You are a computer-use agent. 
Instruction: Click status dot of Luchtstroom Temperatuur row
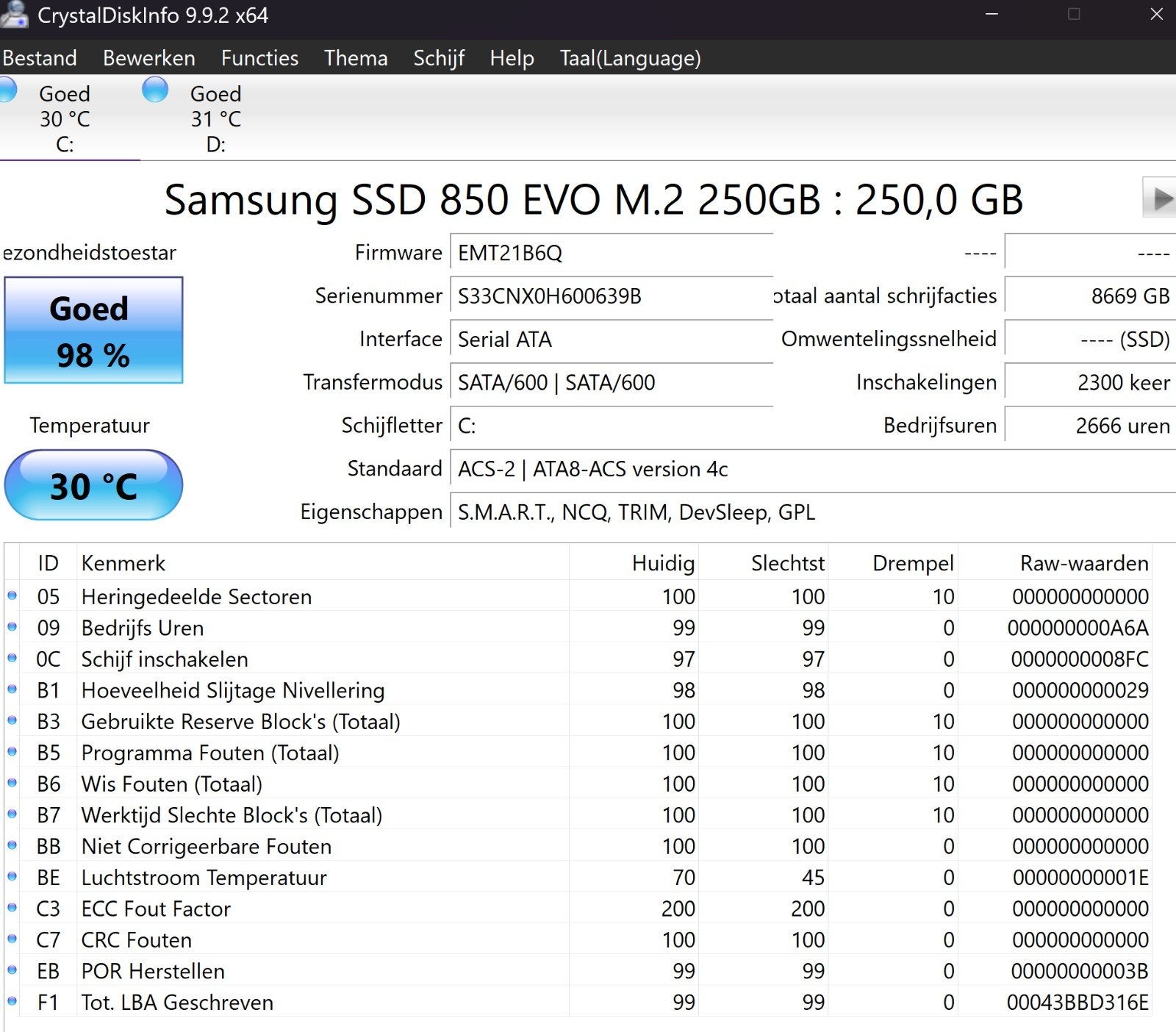(x=12, y=876)
